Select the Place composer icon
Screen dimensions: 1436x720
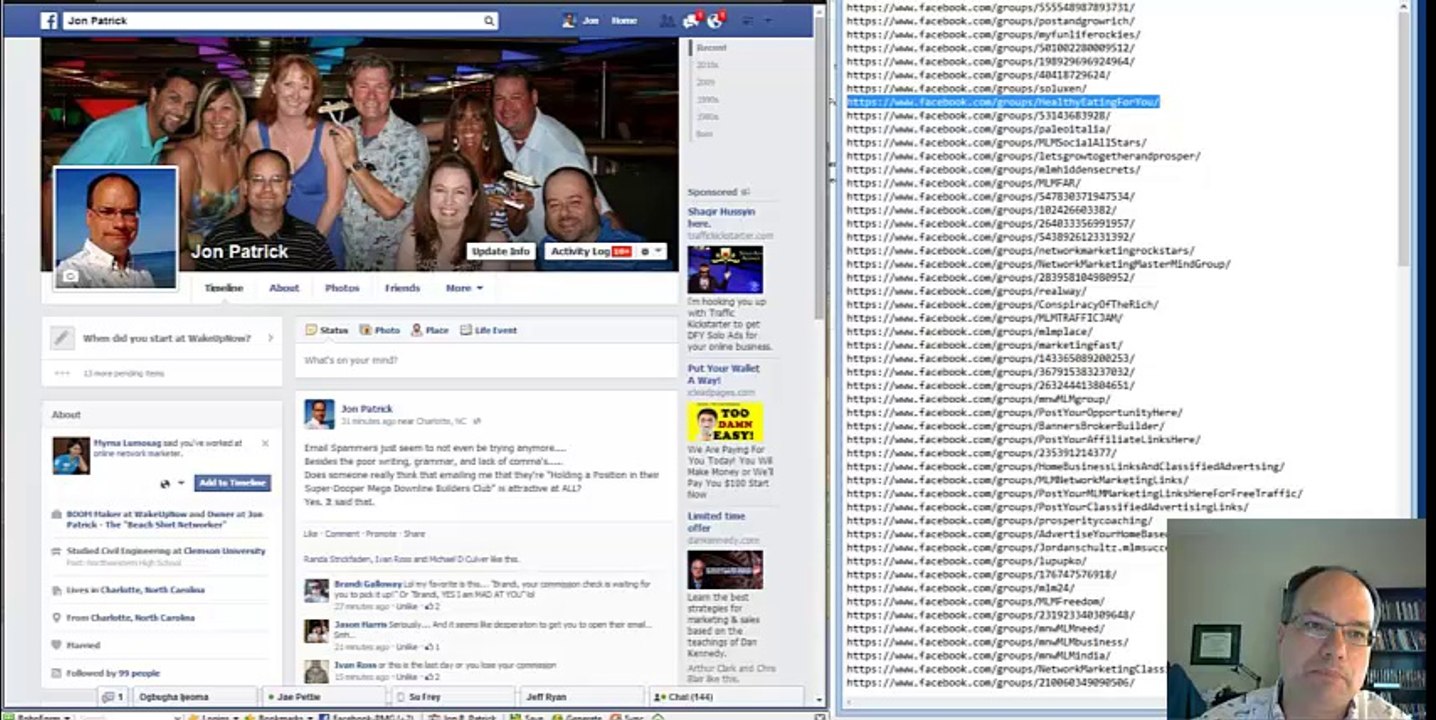(416, 330)
